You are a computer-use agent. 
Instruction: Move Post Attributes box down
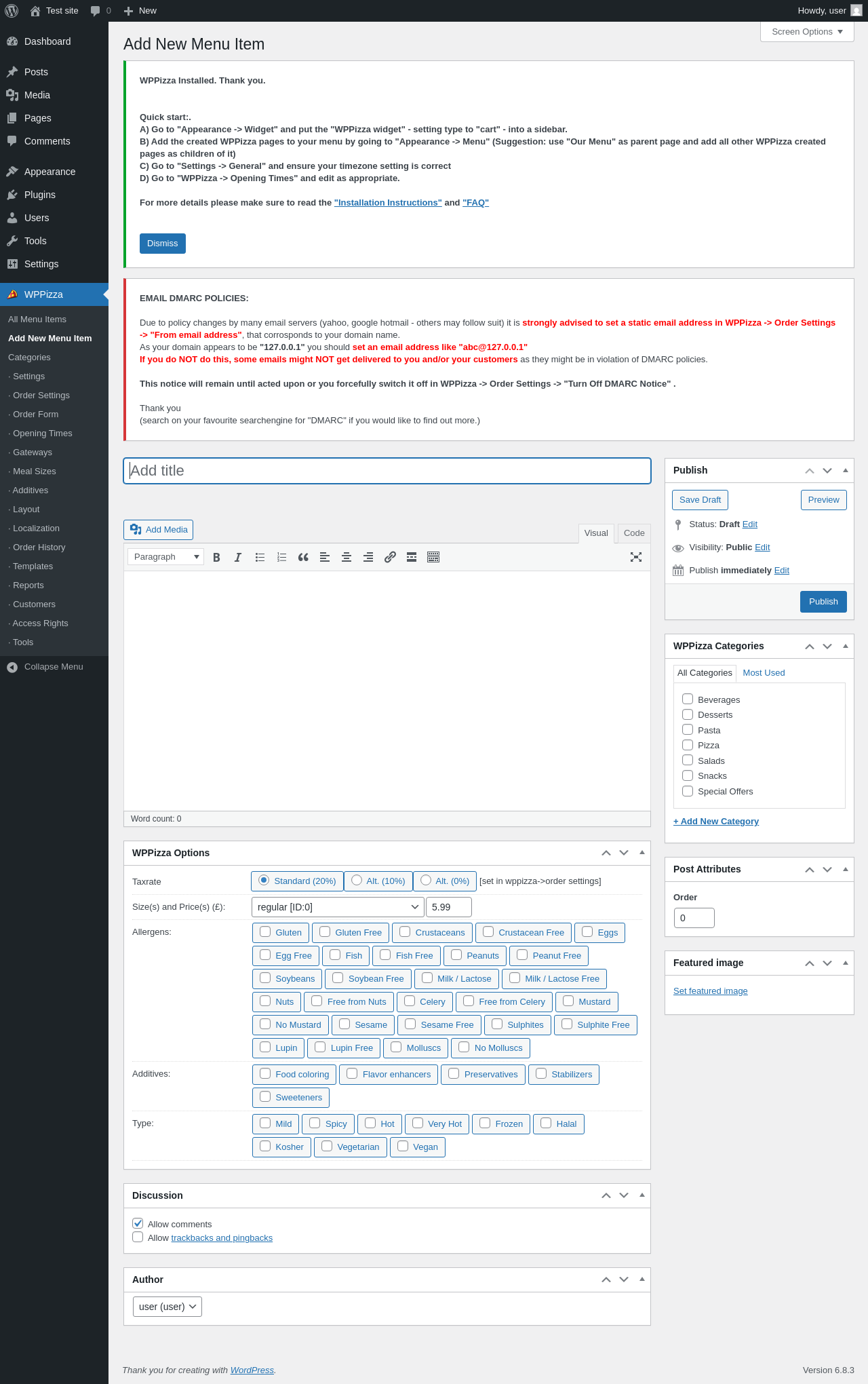coord(827,870)
